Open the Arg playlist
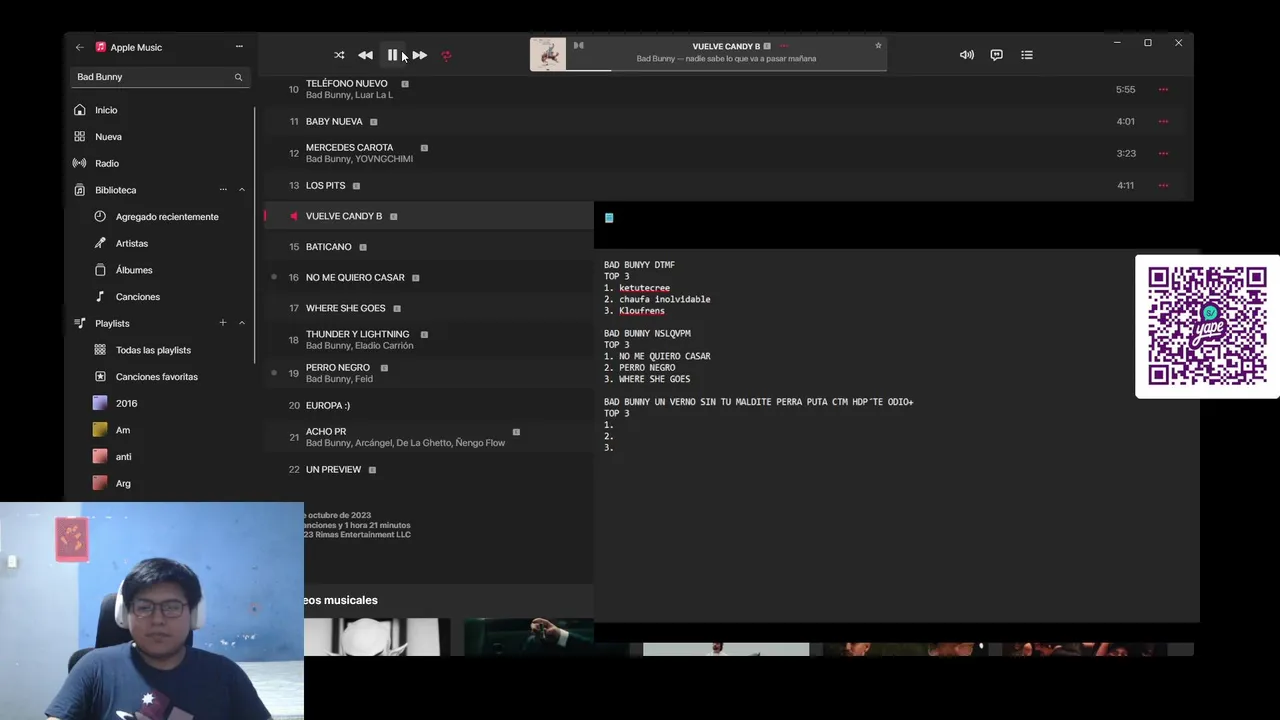This screenshot has height=720, width=1280. click(123, 483)
